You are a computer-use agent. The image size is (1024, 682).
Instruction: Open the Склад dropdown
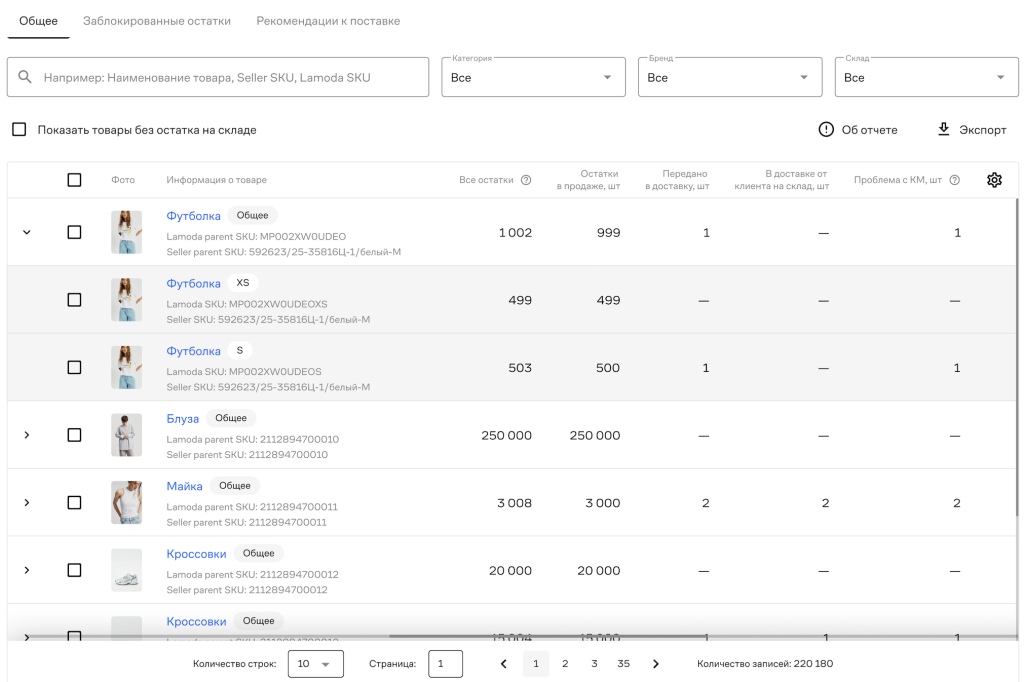pos(927,77)
